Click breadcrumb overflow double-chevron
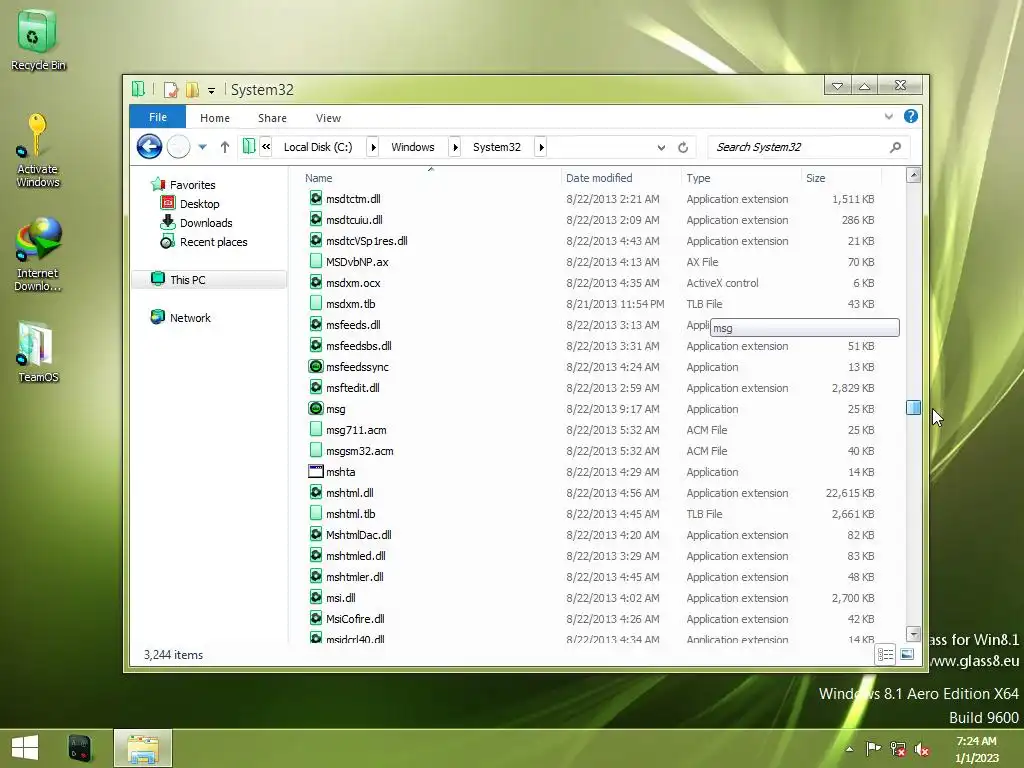 point(266,147)
